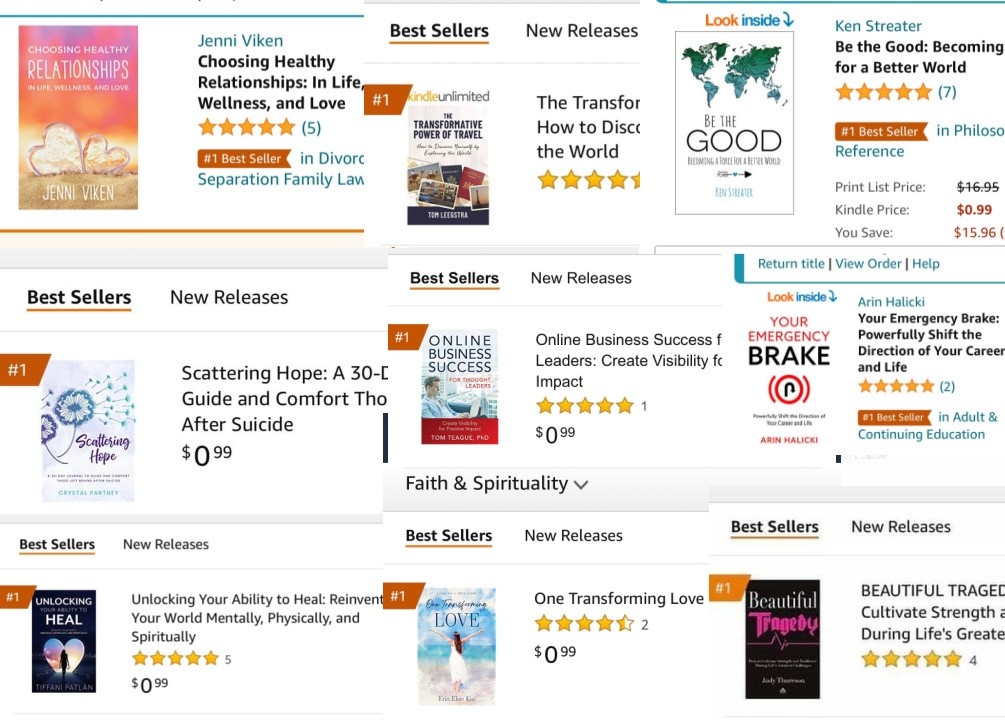Click the #1 Best Seller badge for Be the Good
The width and height of the screenshot is (1005, 720).
pos(881,131)
